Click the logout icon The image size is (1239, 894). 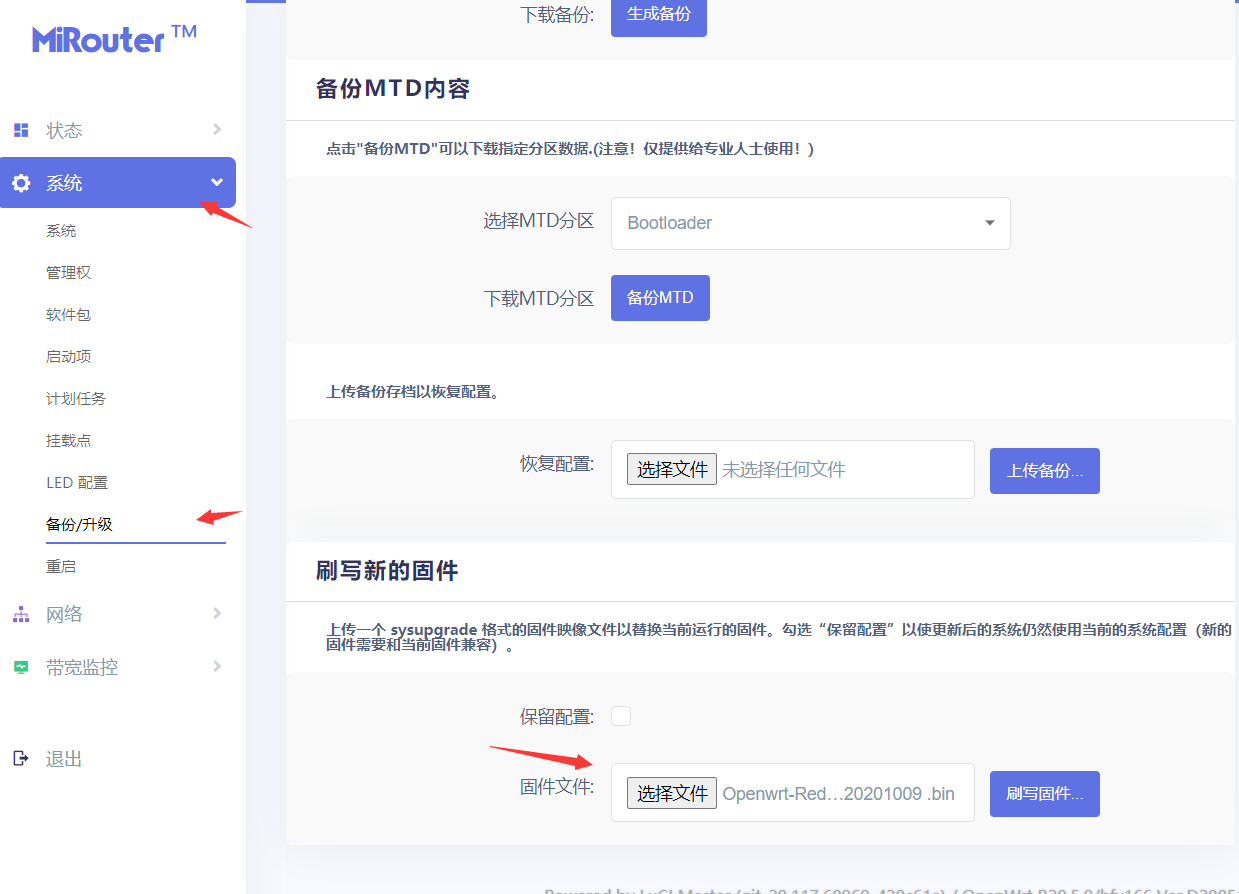(21, 758)
